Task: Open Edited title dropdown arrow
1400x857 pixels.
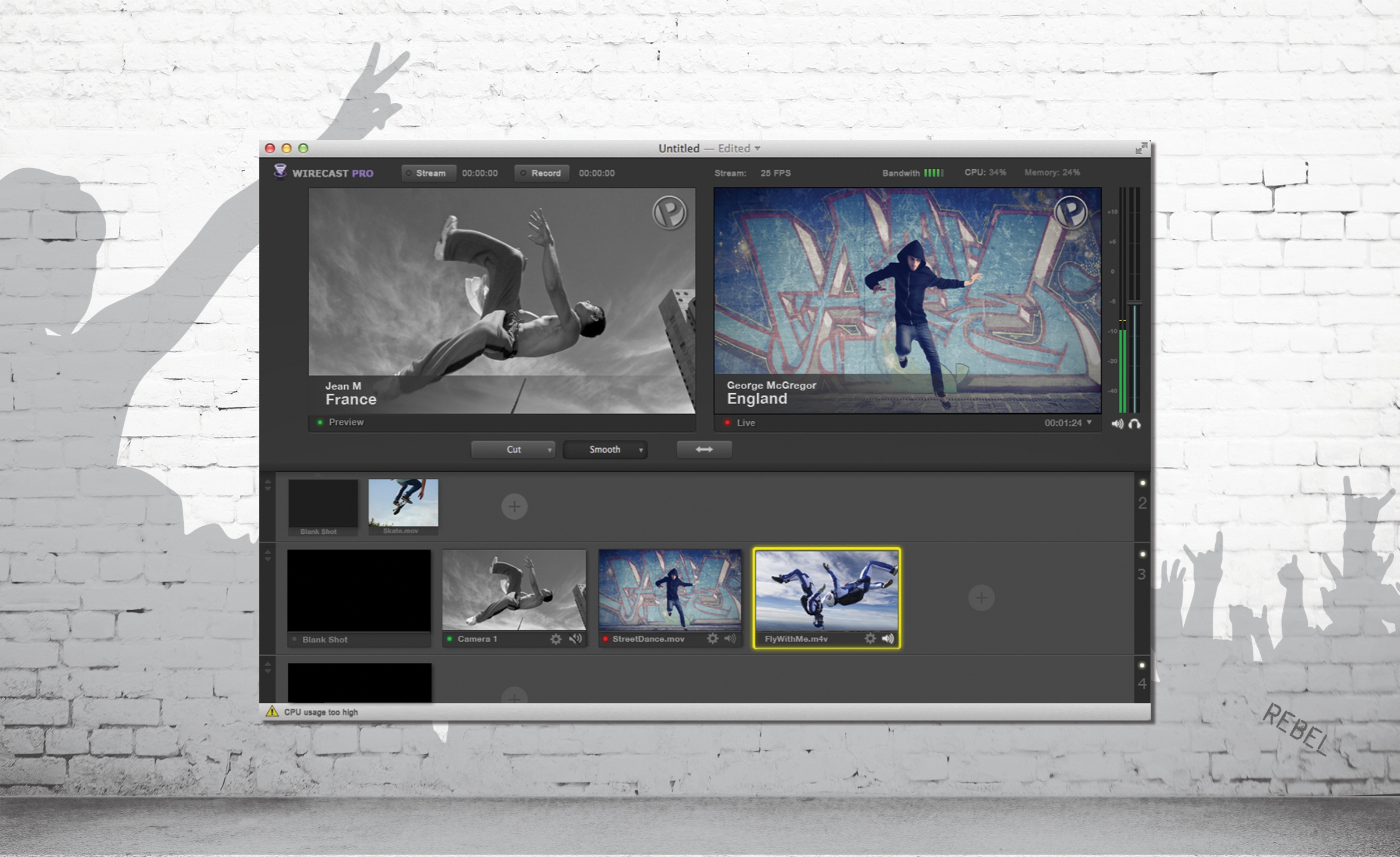Action: 757,149
